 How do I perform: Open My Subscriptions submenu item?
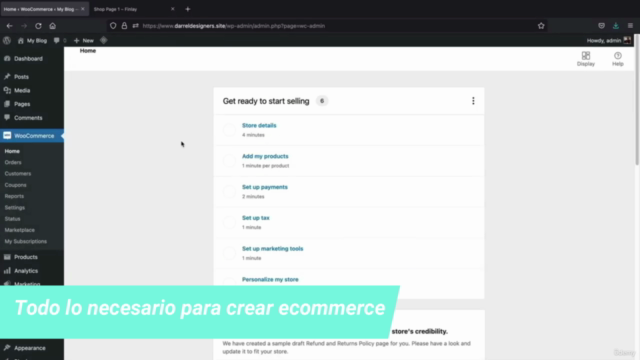click(26, 241)
